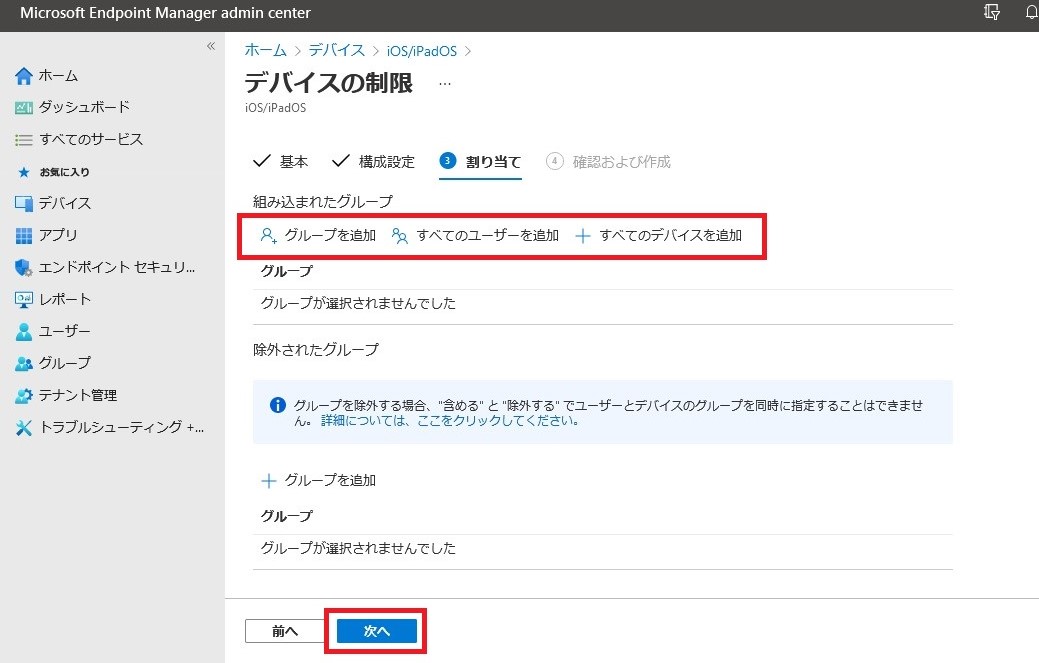The image size is (1039, 663).
Task: Open the directory and subscription filter icon in header
Action: tap(992, 12)
